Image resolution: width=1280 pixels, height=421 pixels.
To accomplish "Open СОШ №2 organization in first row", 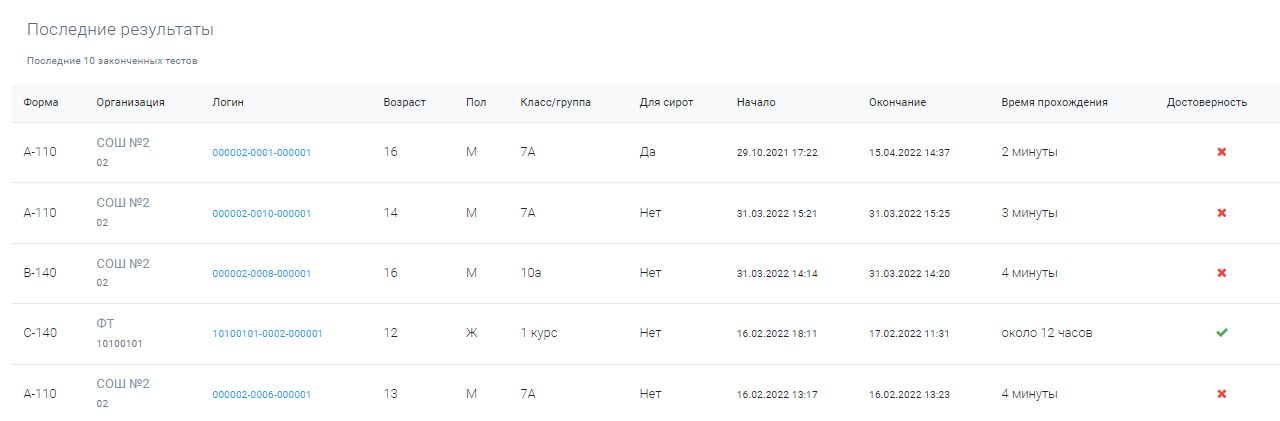I will pos(123,142).
